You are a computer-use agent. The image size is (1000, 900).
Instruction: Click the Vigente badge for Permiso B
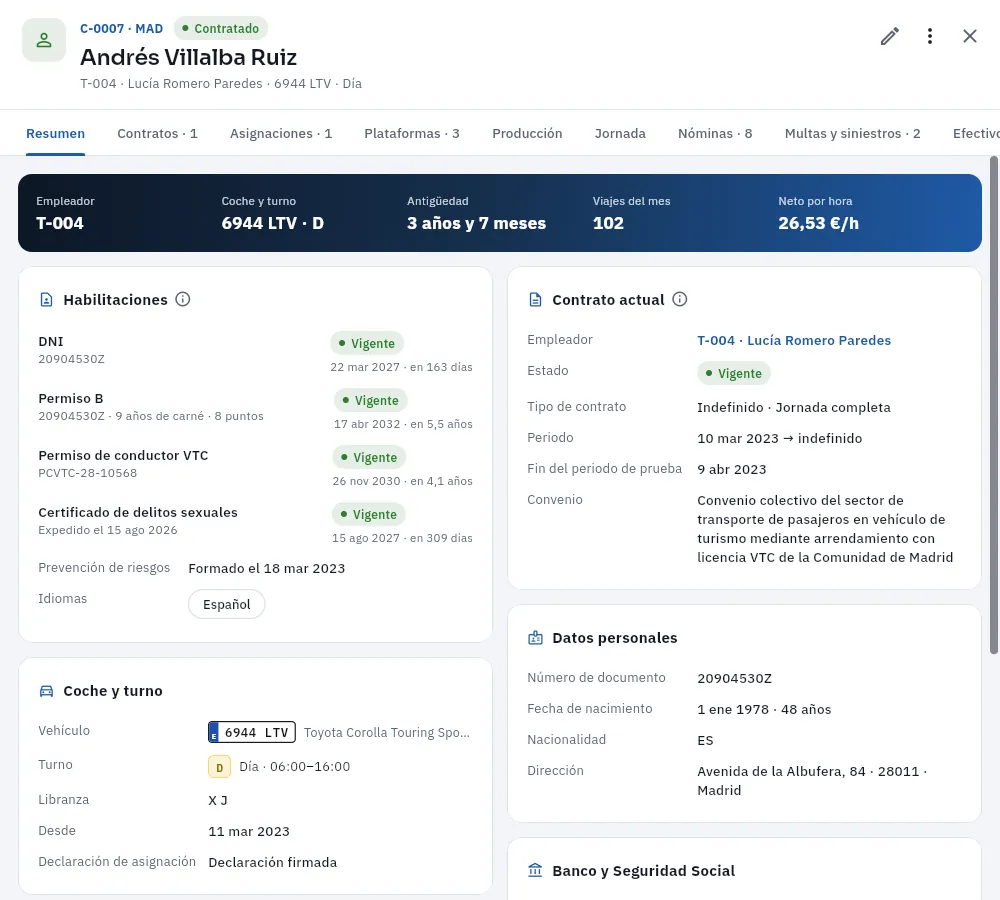[x=371, y=401]
